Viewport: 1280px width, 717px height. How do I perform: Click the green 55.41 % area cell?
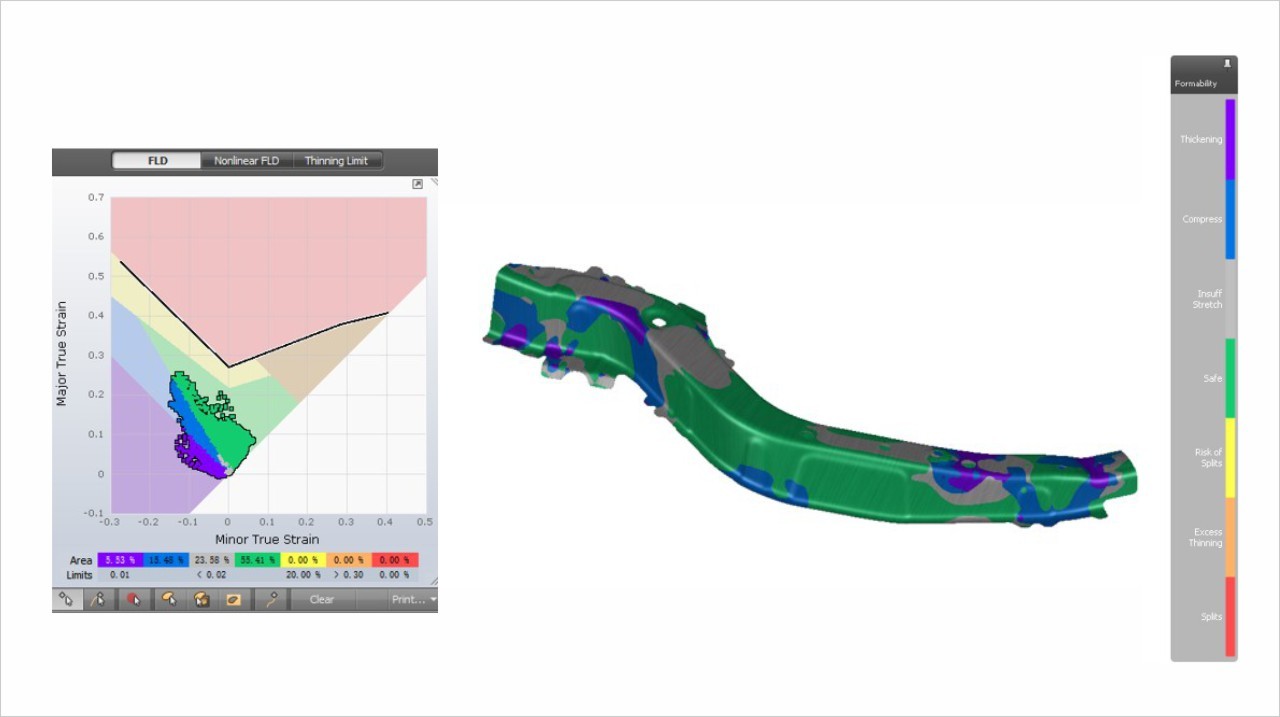pyautogui.click(x=257, y=560)
